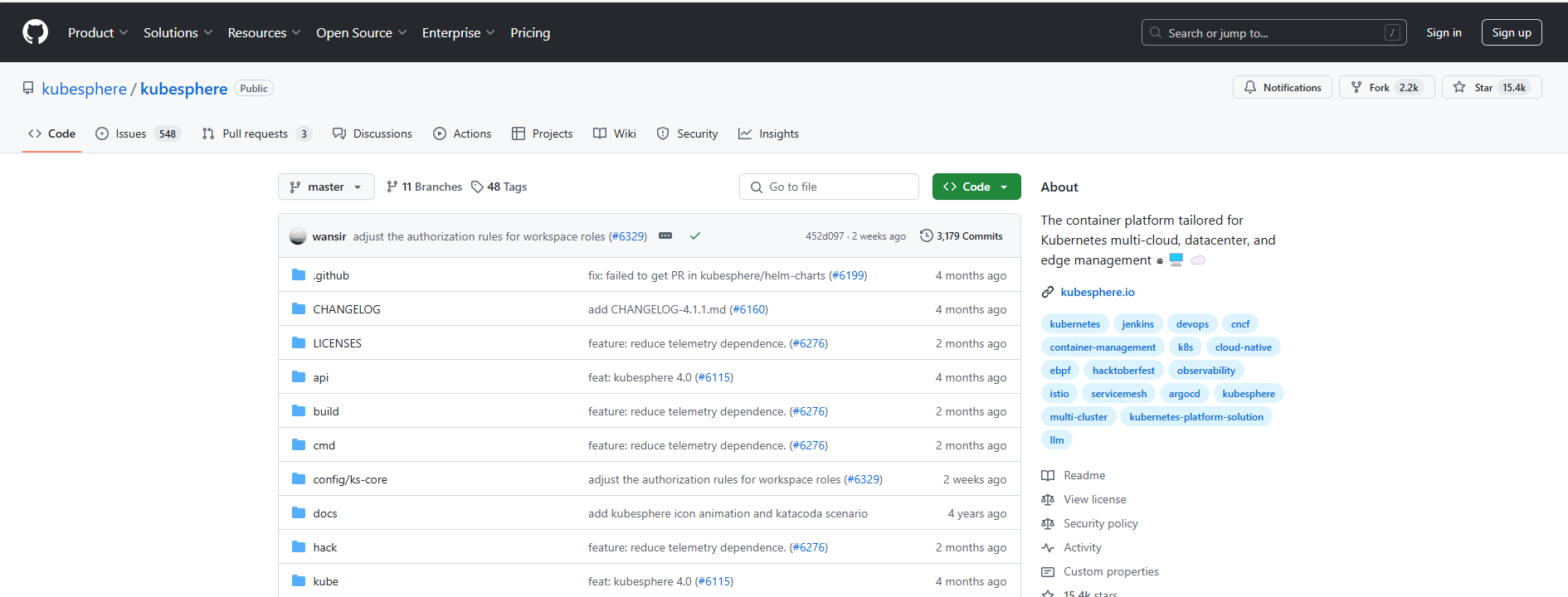Click the Notifications bell button

(1282, 87)
